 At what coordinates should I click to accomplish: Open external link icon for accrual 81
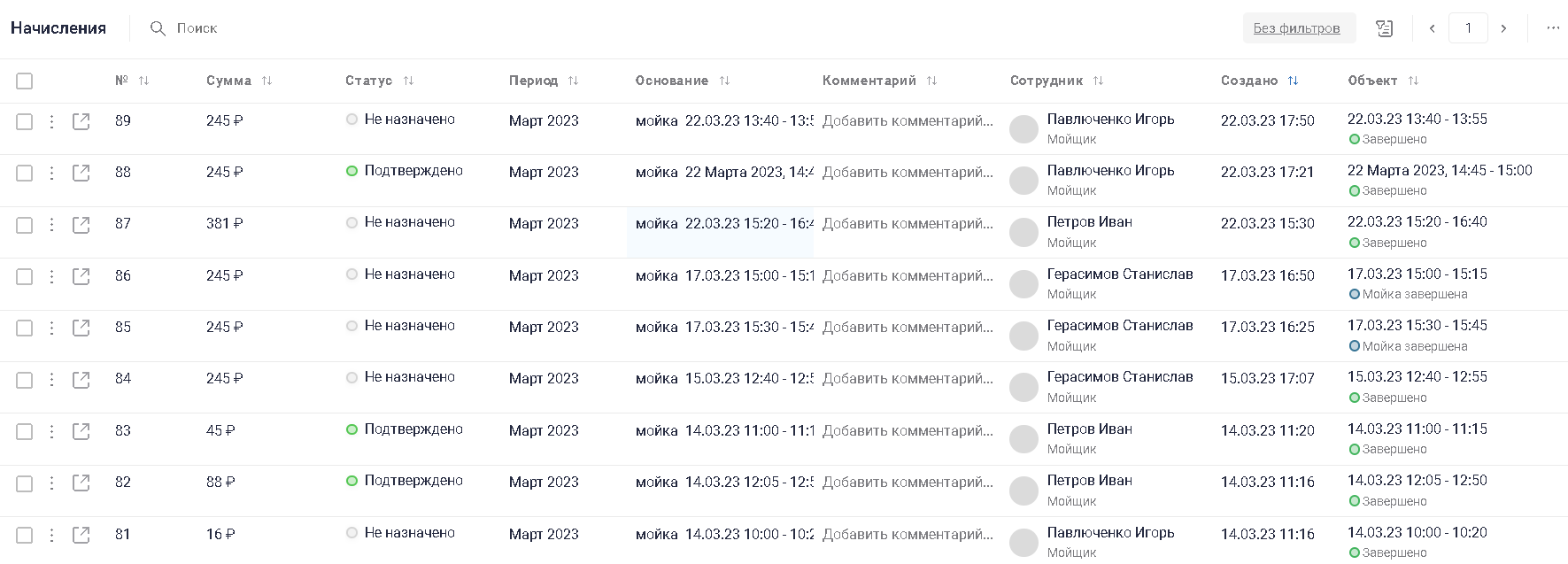pos(81,535)
